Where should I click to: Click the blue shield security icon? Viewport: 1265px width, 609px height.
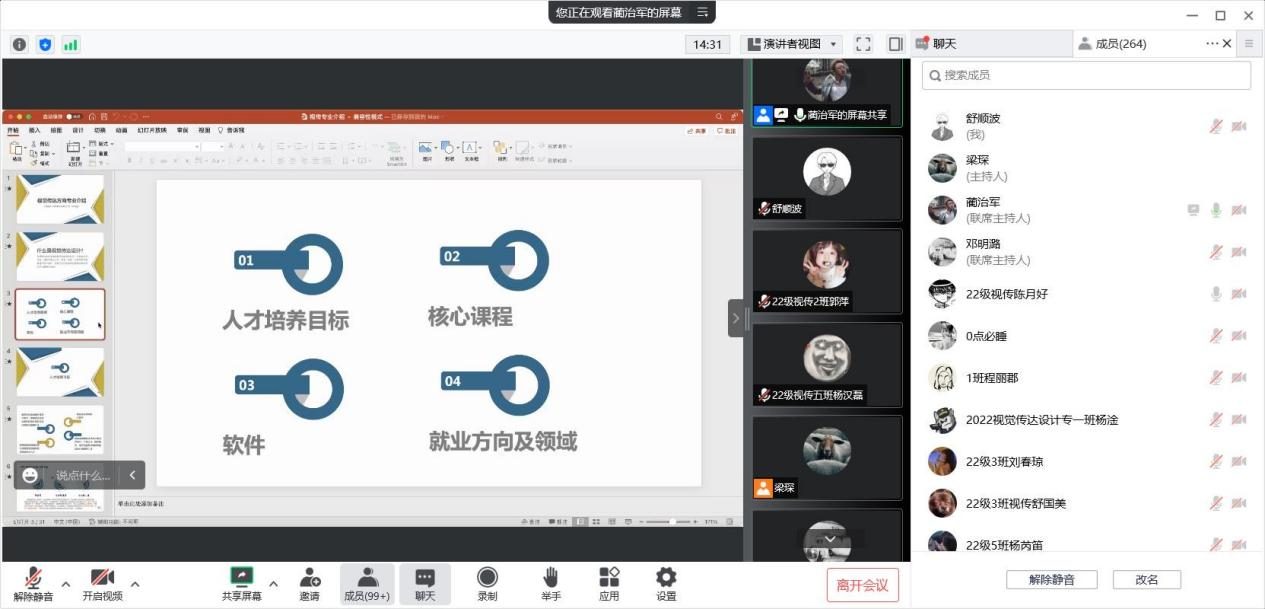45,44
